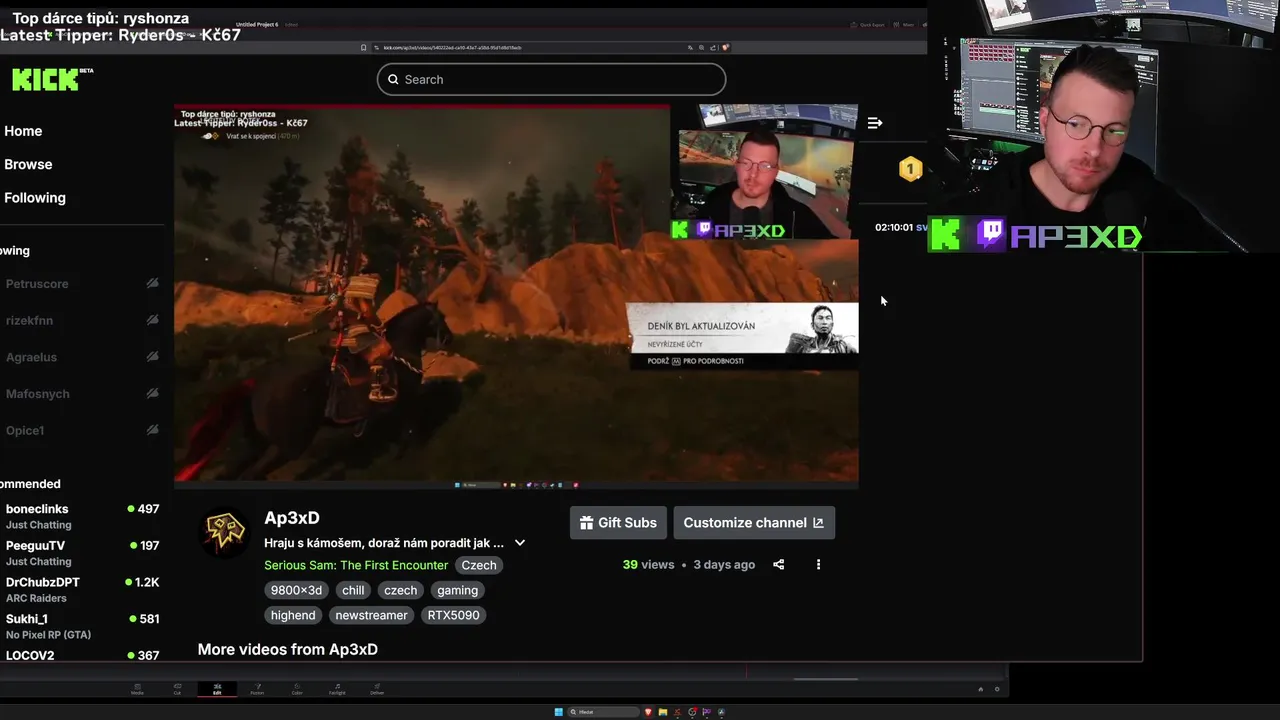Screen dimensions: 1280x720
Task: Switch to the Fairlight page tab
Action: (x=337, y=690)
